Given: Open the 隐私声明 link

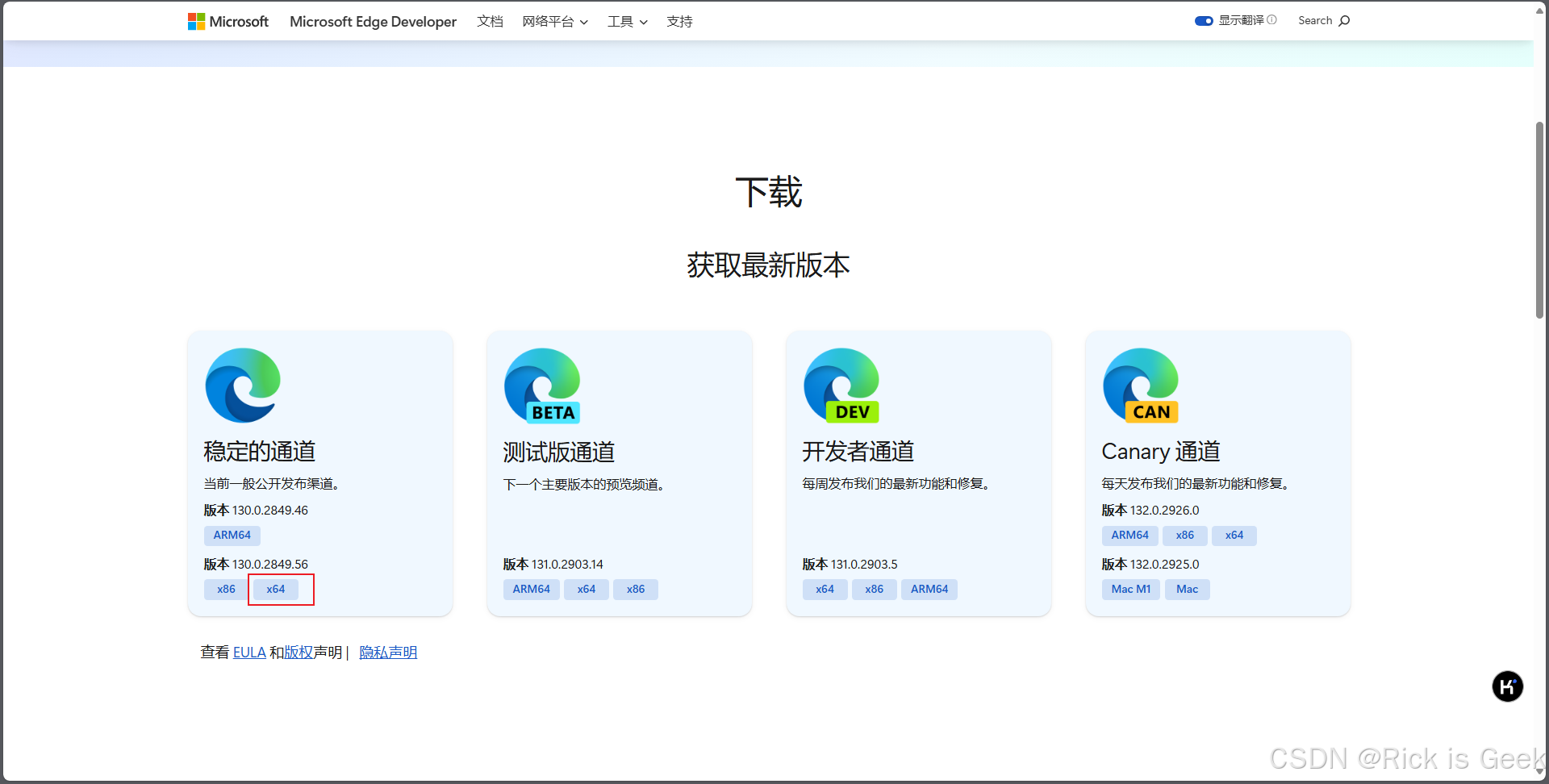Looking at the screenshot, I should pyautogui.click(x=388, y=653).
